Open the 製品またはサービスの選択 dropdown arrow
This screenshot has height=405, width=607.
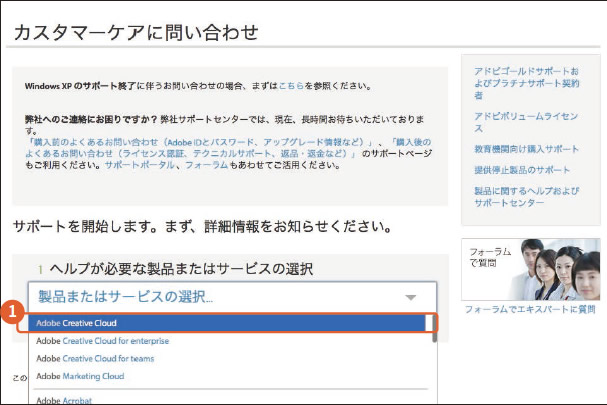(x=410, y=297)
